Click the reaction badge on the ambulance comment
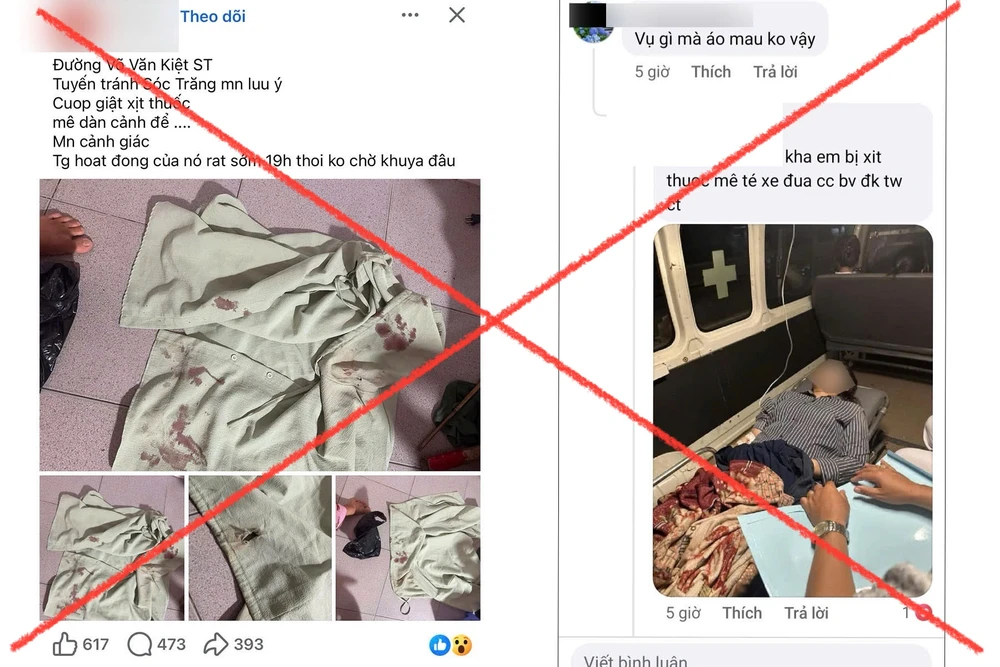Screen dimensions: 1000x667 (x=923, y=613)
